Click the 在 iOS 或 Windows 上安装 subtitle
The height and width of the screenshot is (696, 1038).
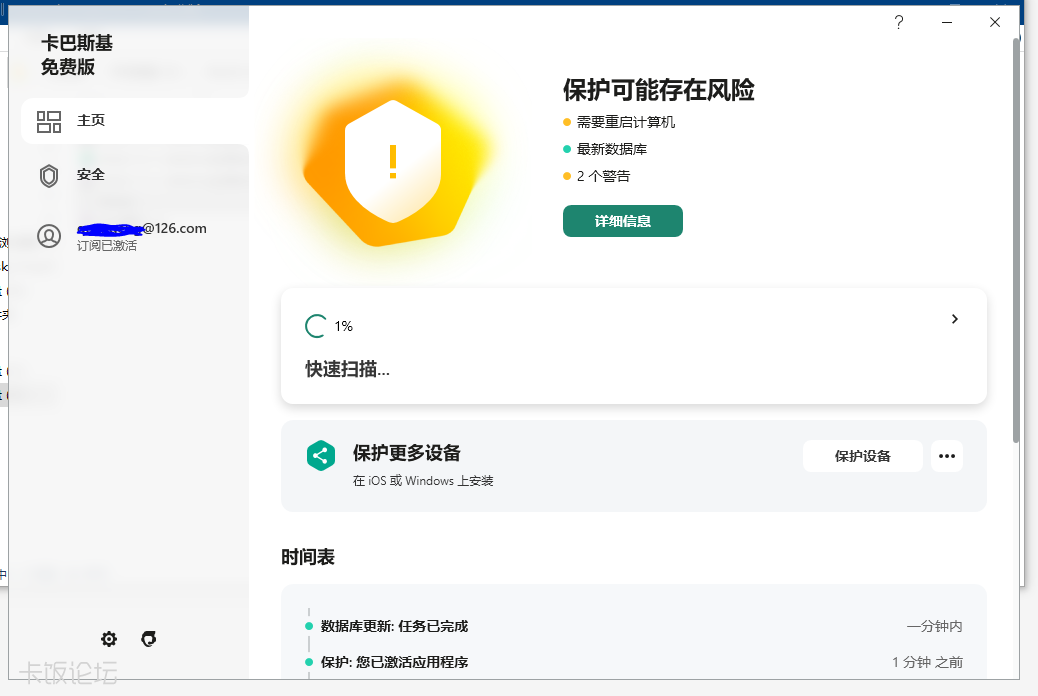click(423, 481)
